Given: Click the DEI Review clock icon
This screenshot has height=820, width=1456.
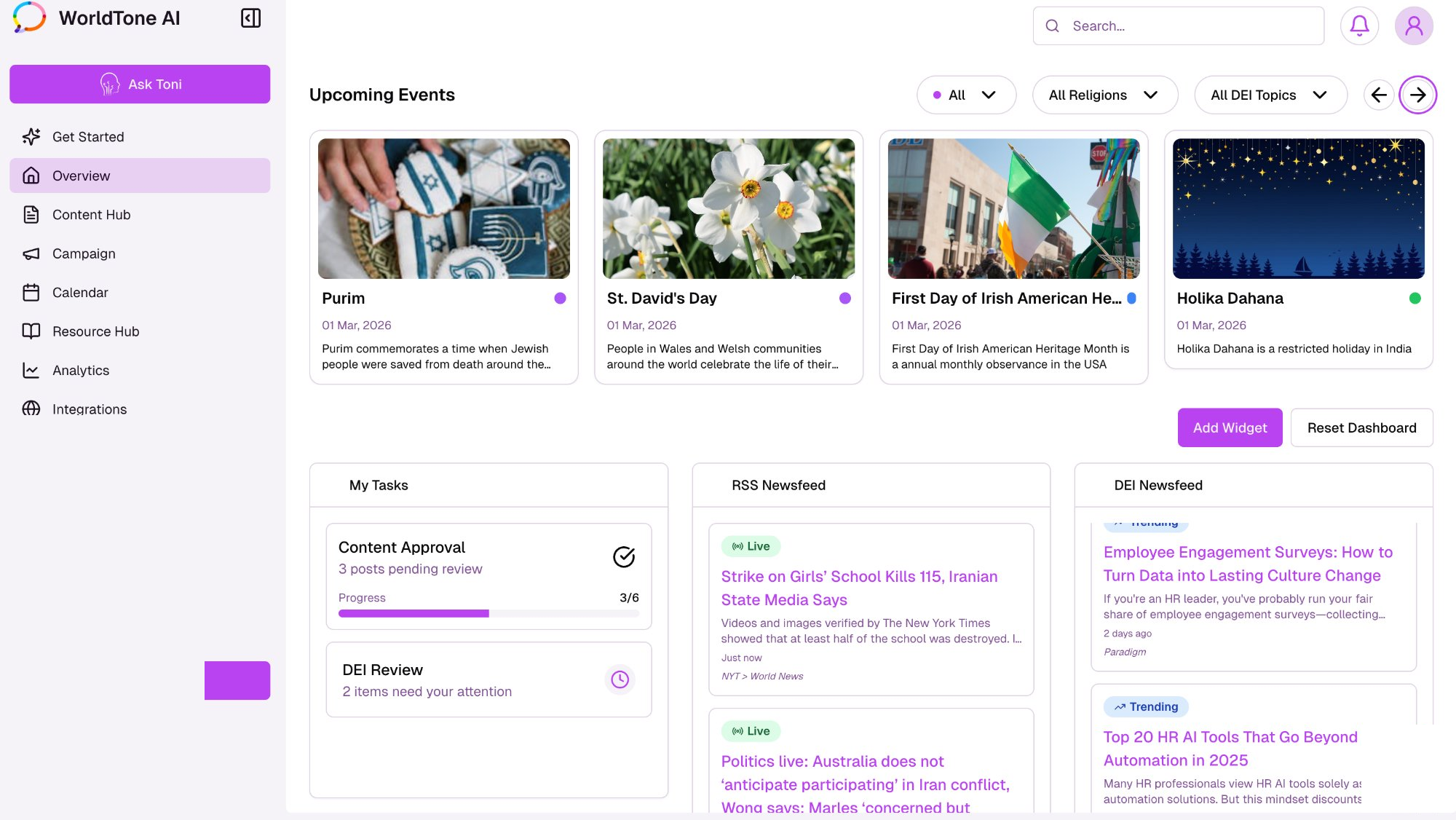Looking at the screenshot, I should coord(620,679).
